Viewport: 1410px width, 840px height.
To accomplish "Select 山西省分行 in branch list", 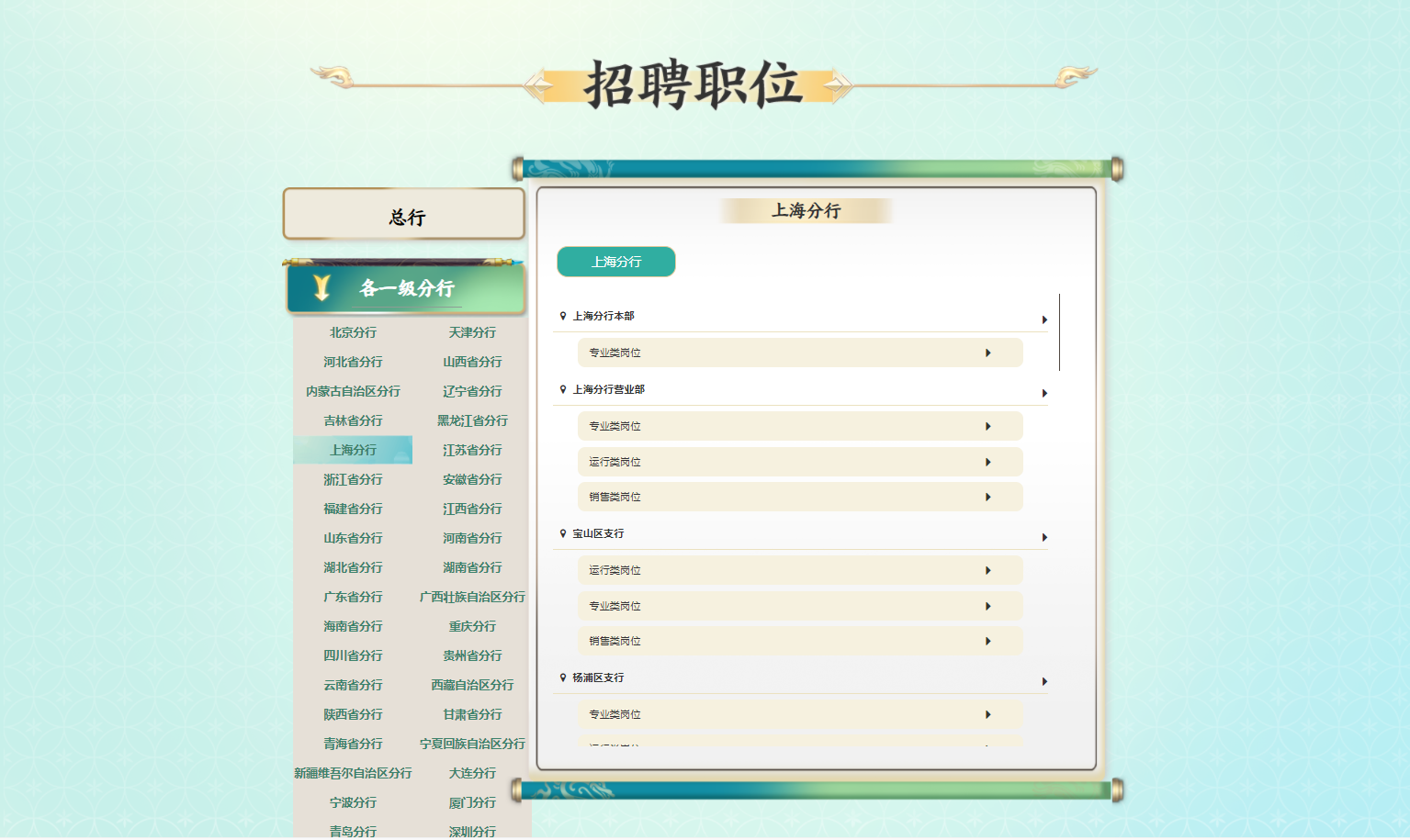I will [x=472, y=362].
